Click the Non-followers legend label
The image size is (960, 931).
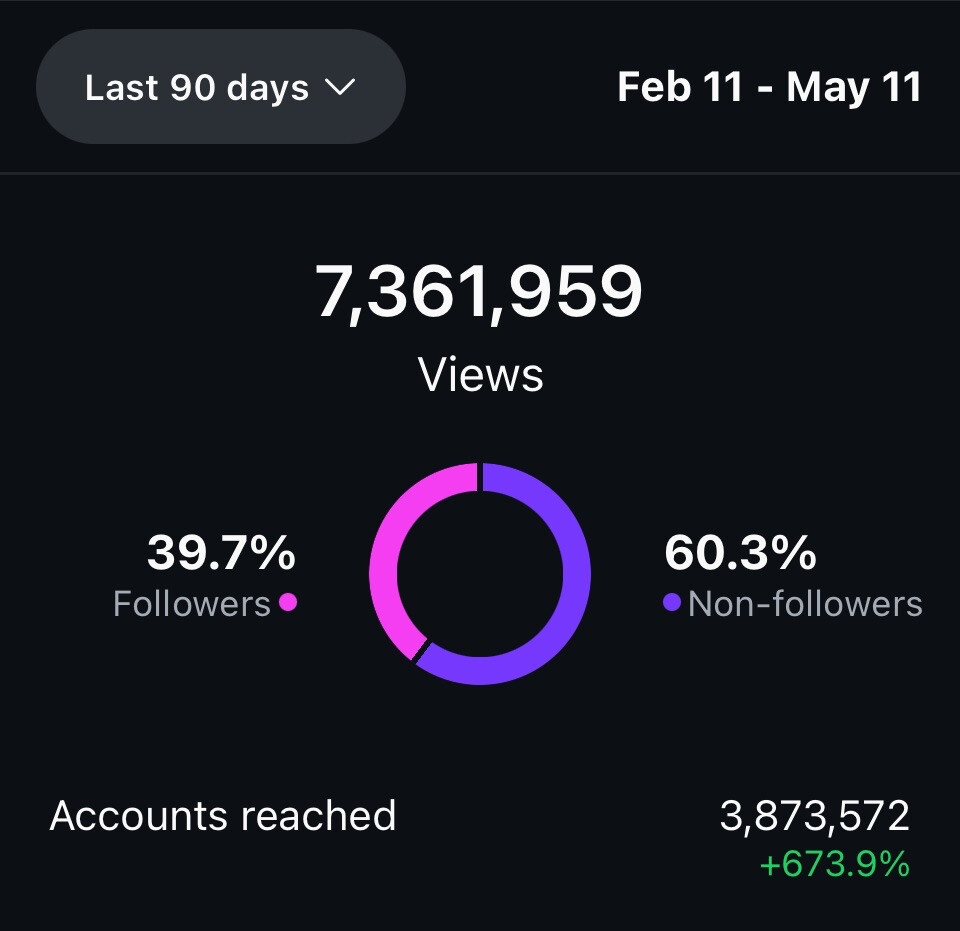coord(805,604)
